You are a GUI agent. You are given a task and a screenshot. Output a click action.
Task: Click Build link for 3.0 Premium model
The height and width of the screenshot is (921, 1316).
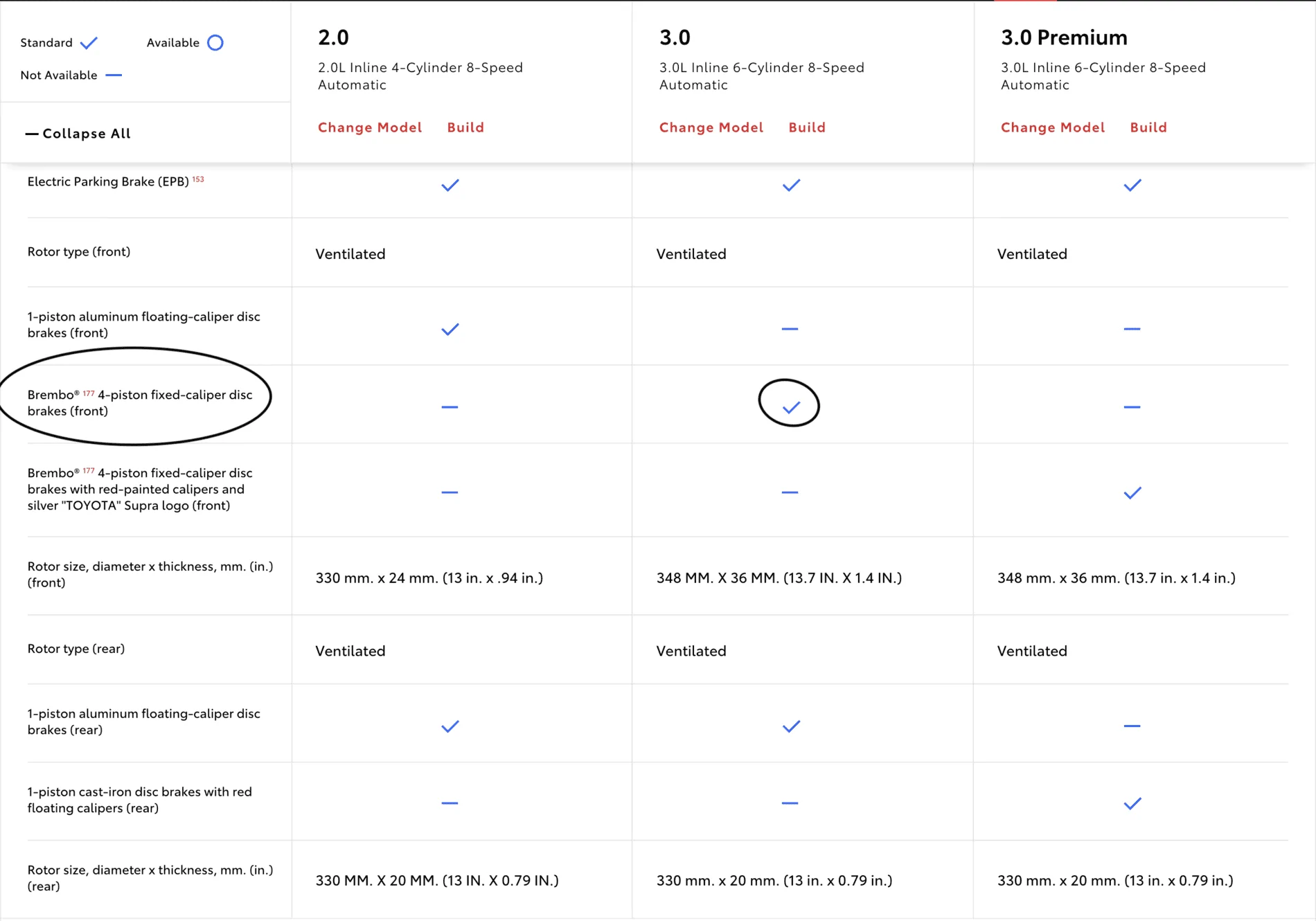click(x=1148, y=127)
